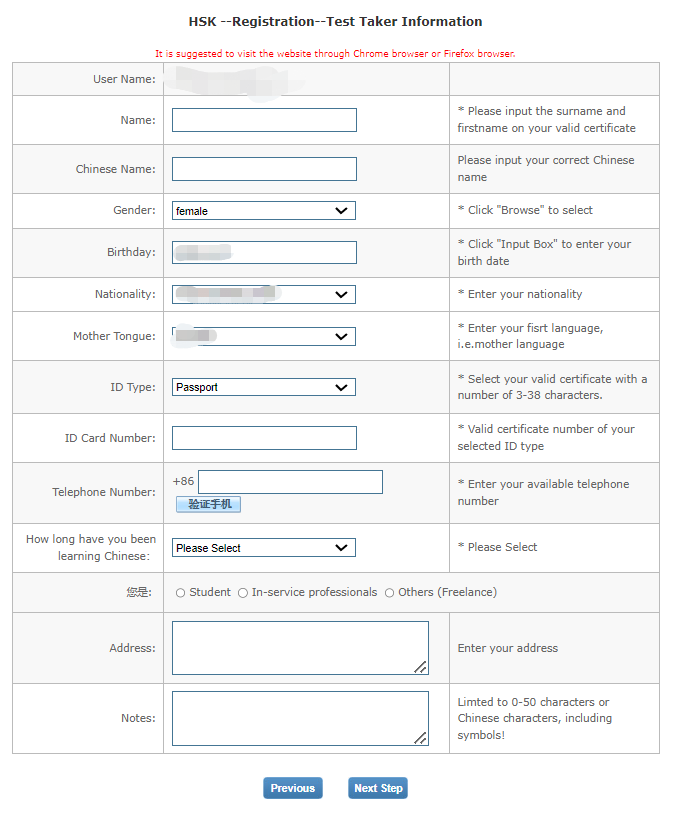Expand the Nationality dropdown
This screenshot has width=688, height=819.
coord(264,295)
